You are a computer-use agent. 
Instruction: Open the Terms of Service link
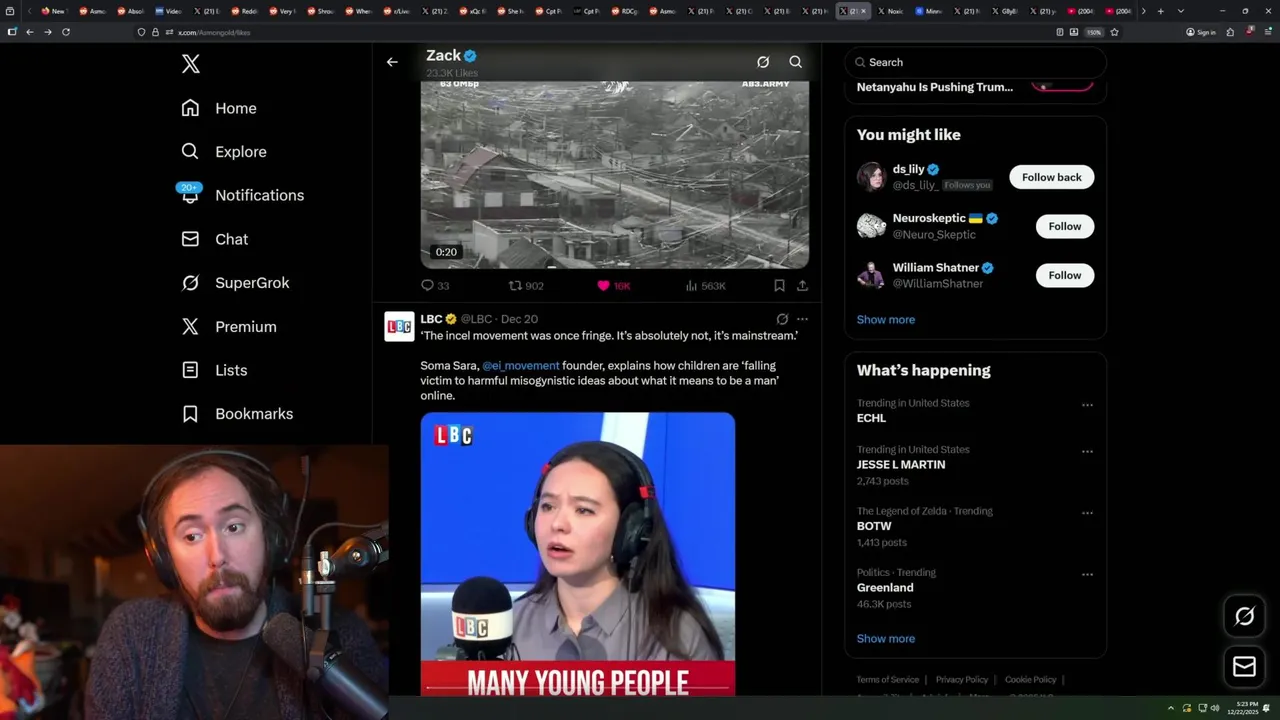(887, 680)
